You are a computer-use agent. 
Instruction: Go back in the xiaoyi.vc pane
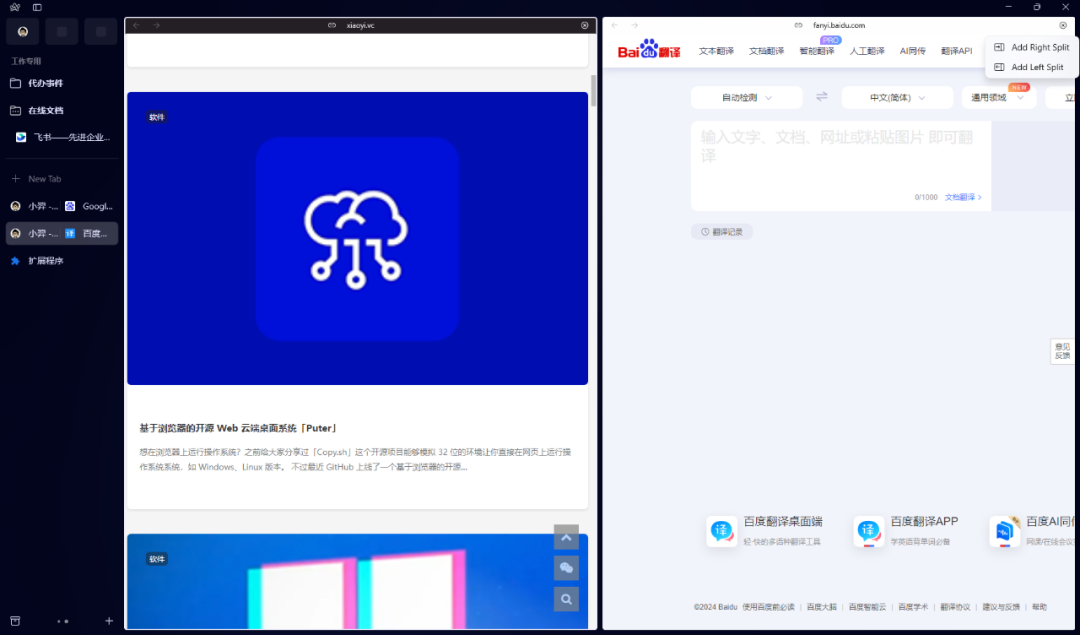(x=136, y=25)
